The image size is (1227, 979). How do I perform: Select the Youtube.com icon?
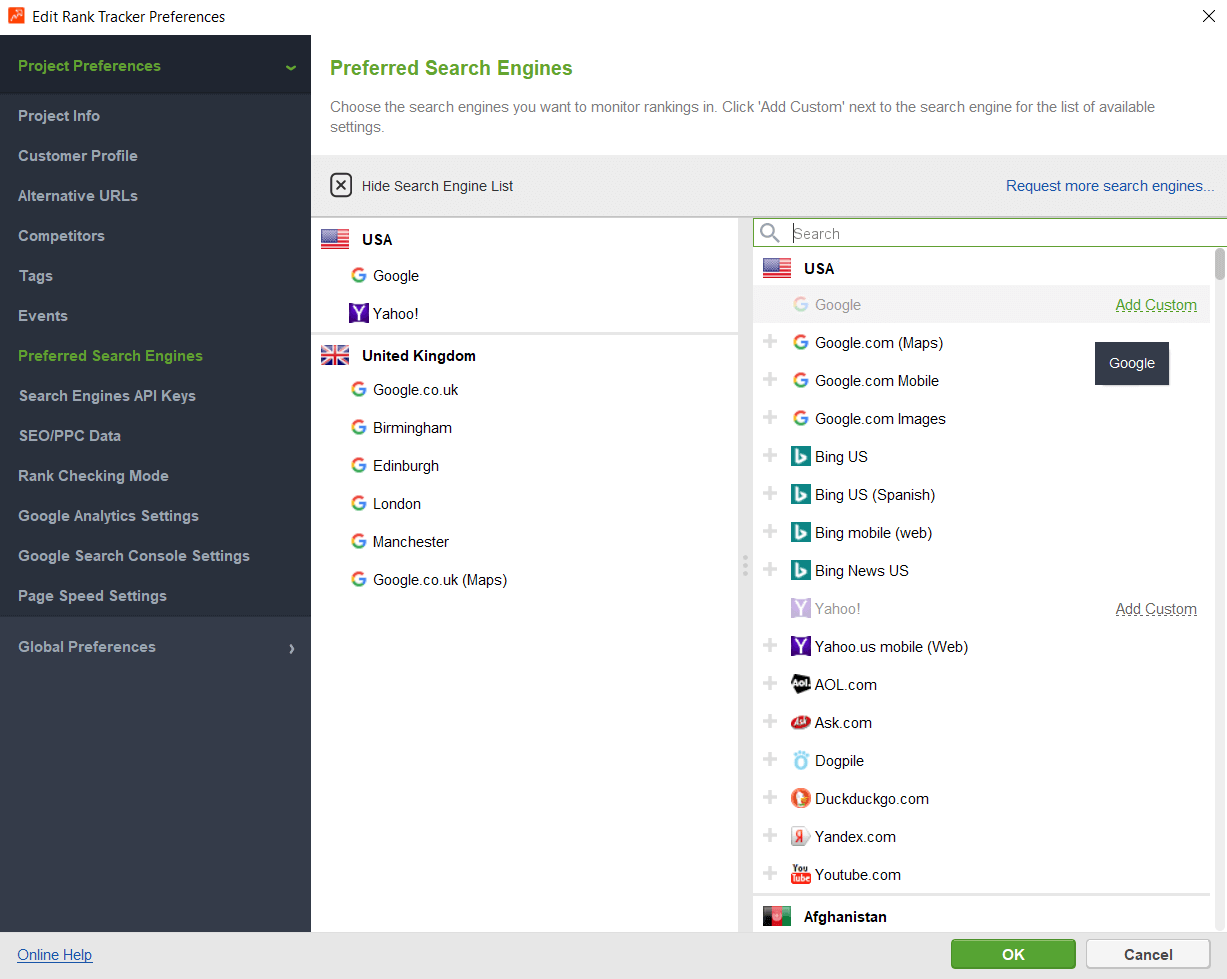tap(801, 874)
